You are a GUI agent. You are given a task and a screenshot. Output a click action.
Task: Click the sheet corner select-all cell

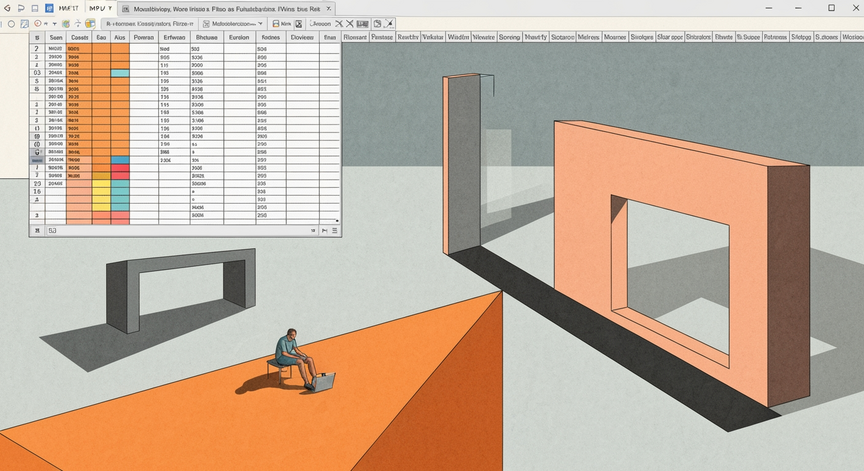(37, 37)
